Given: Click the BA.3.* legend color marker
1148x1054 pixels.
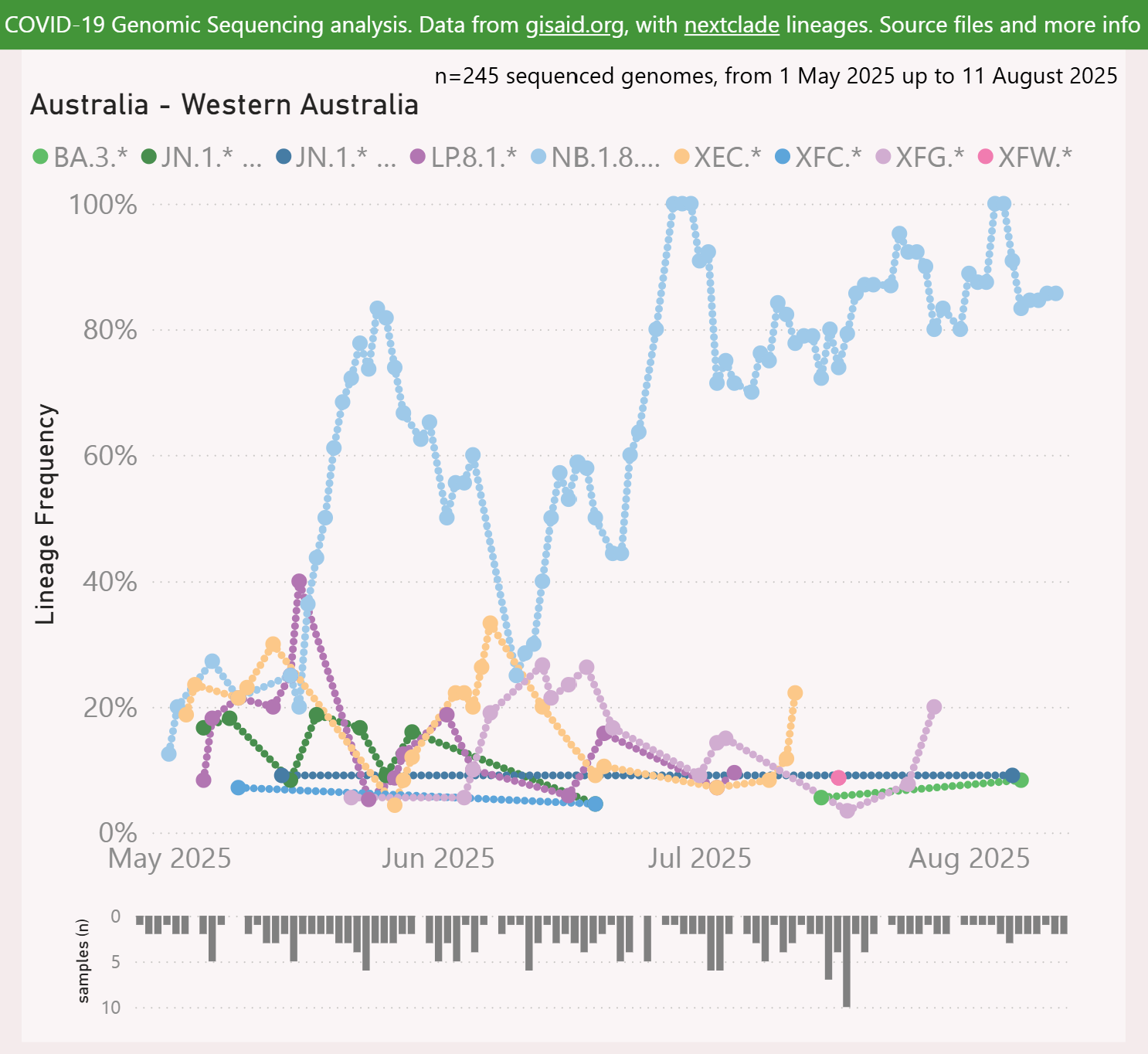Looking at the screenshot, I should (41, 157).
